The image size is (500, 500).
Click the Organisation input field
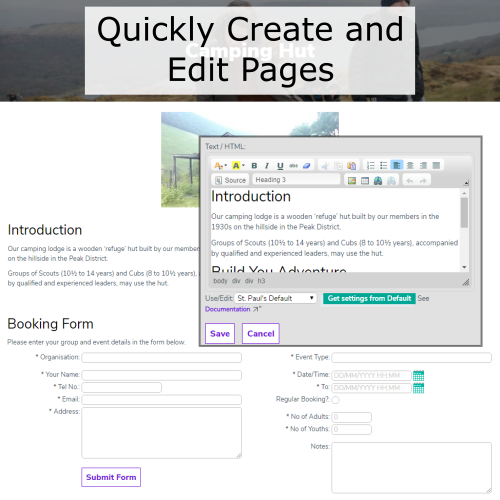162,358
